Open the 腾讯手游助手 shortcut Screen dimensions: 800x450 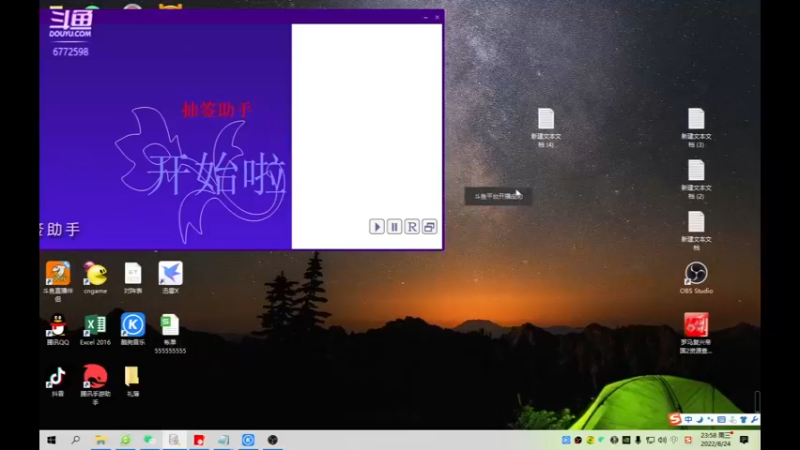coord(95,385)
